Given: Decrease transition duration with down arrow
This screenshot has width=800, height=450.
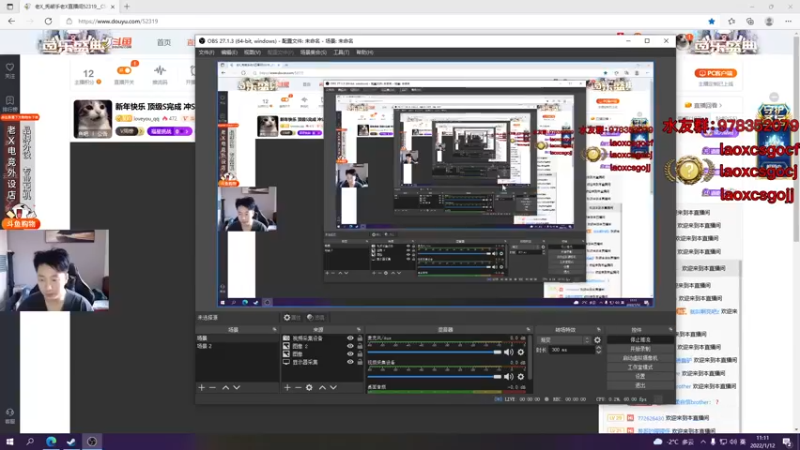Looking at the screenshot, I should (x=598, y=352).
